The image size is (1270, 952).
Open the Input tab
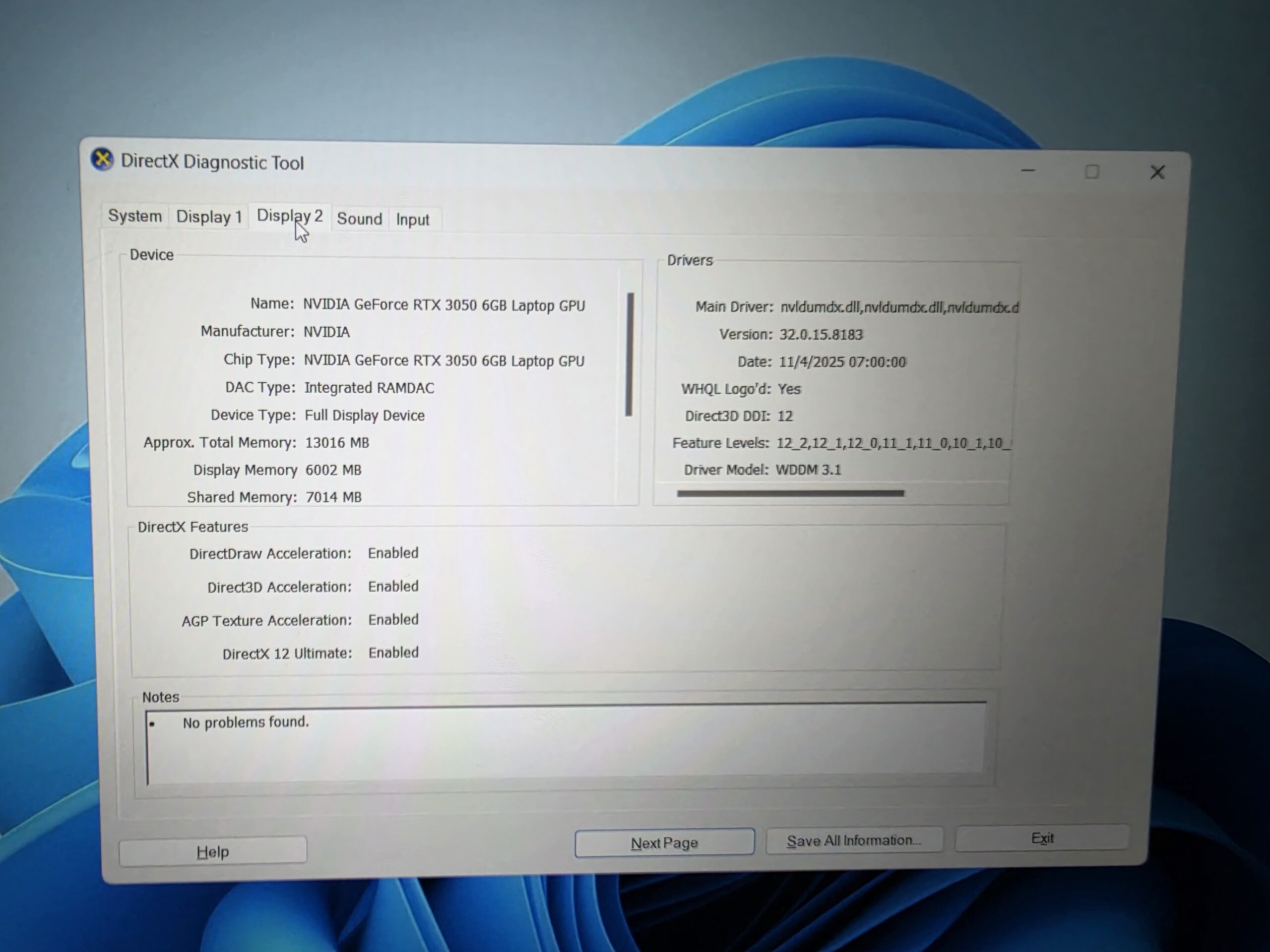tap(412, 220)
